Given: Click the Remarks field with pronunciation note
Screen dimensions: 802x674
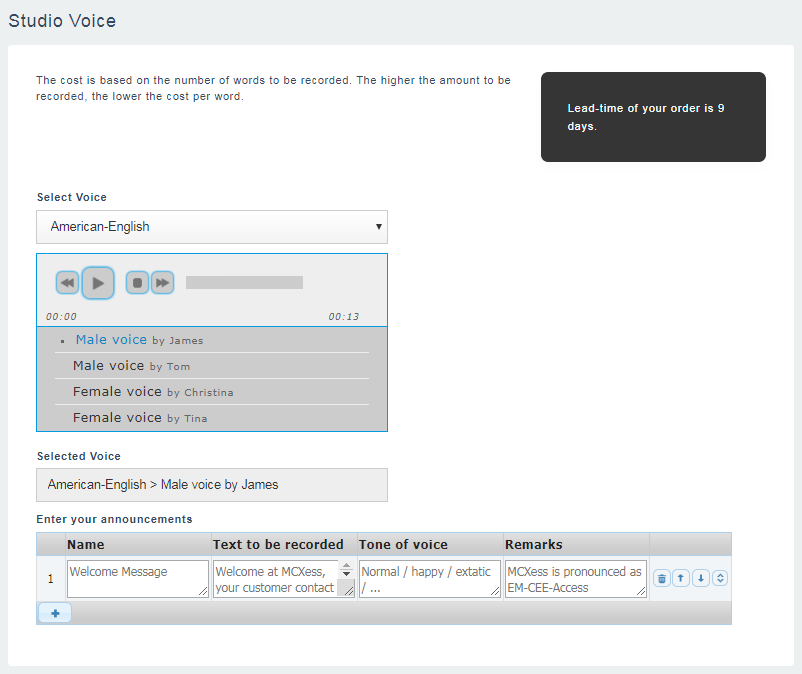Looking at the screenshot, I should click(576, 579).
